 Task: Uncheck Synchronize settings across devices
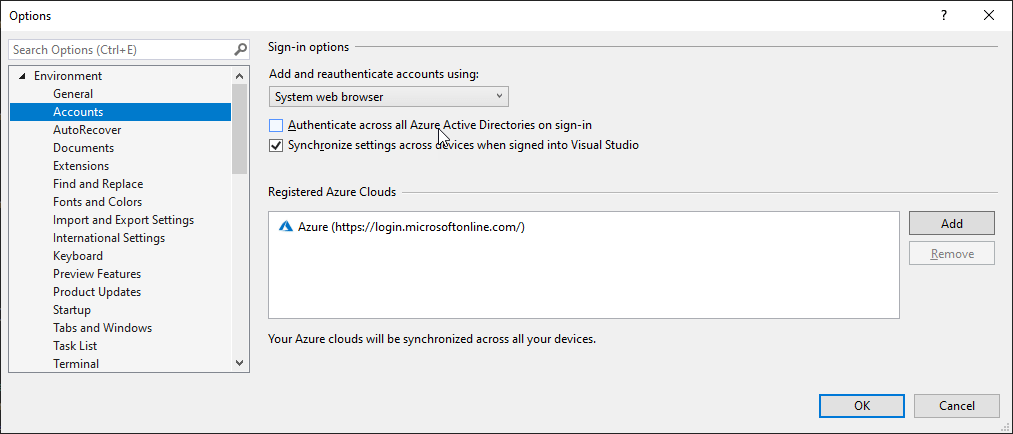coord(276,145)
